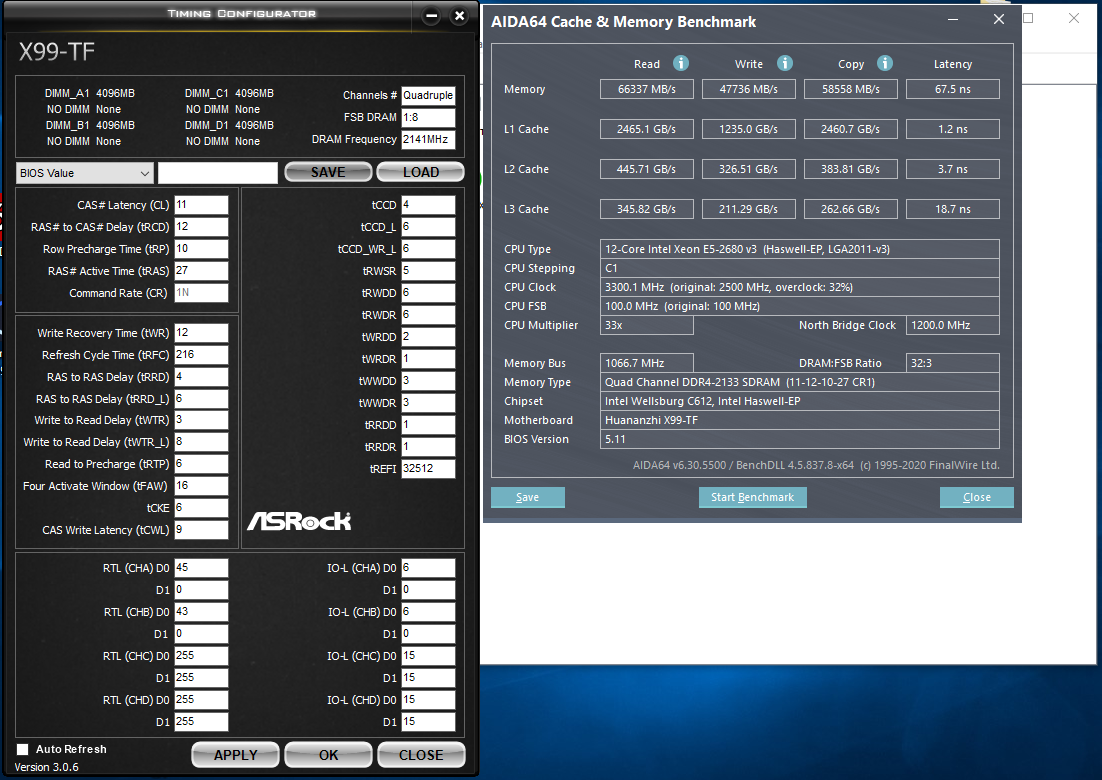Click the Refresh Cycle Time (tRFC) field
The width and height of the screenshot is (1102, 780).
tap(201, 355)
